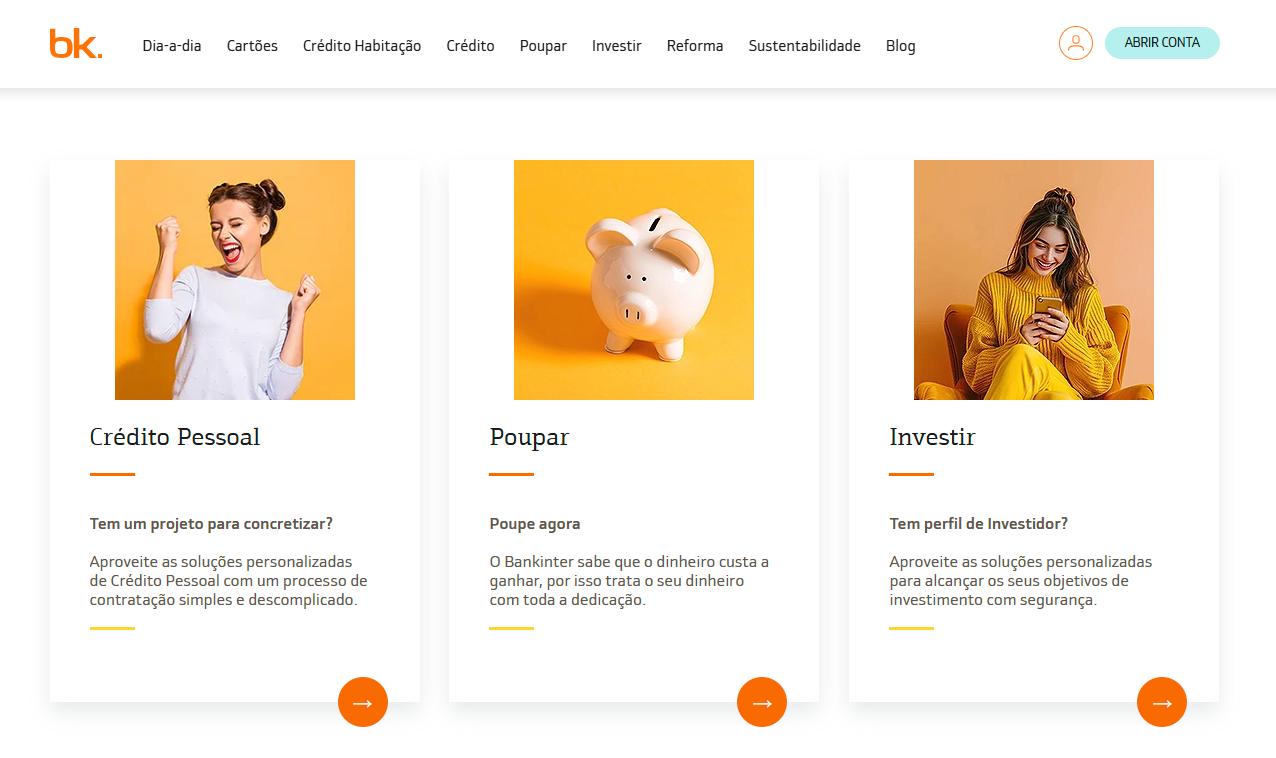The width and height of the screenshot is (1276, 758).
Task: Open the Crédito navigation item
Action: tap(471, 46)
